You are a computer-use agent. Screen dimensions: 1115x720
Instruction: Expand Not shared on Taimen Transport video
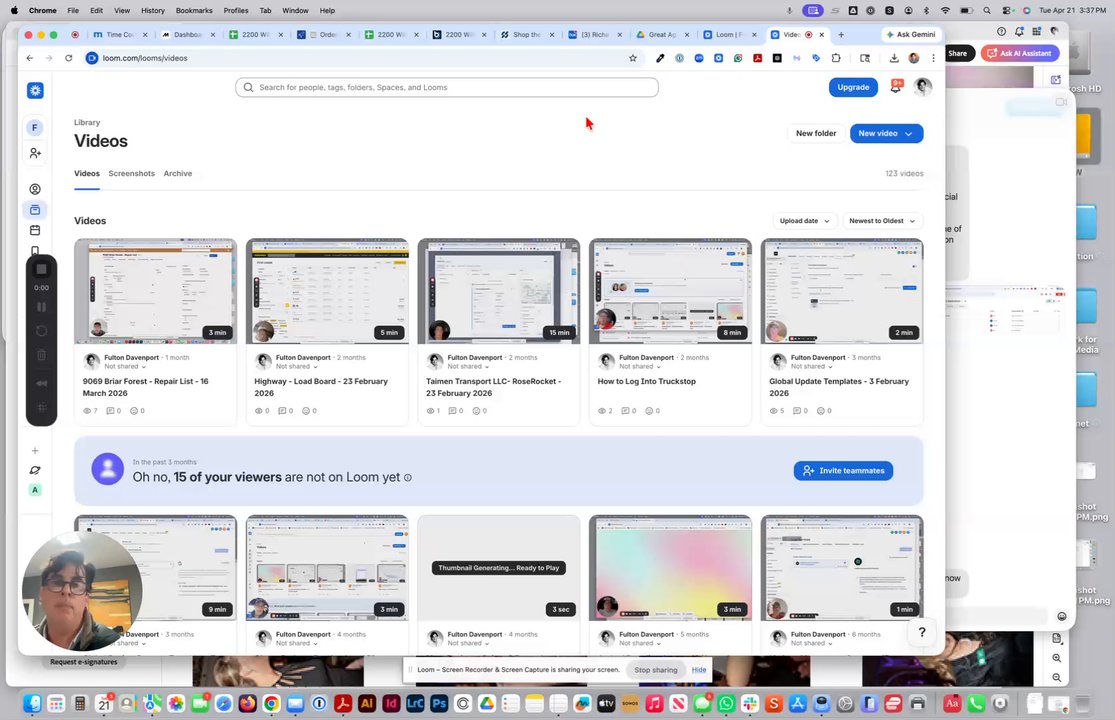(468, 367)
